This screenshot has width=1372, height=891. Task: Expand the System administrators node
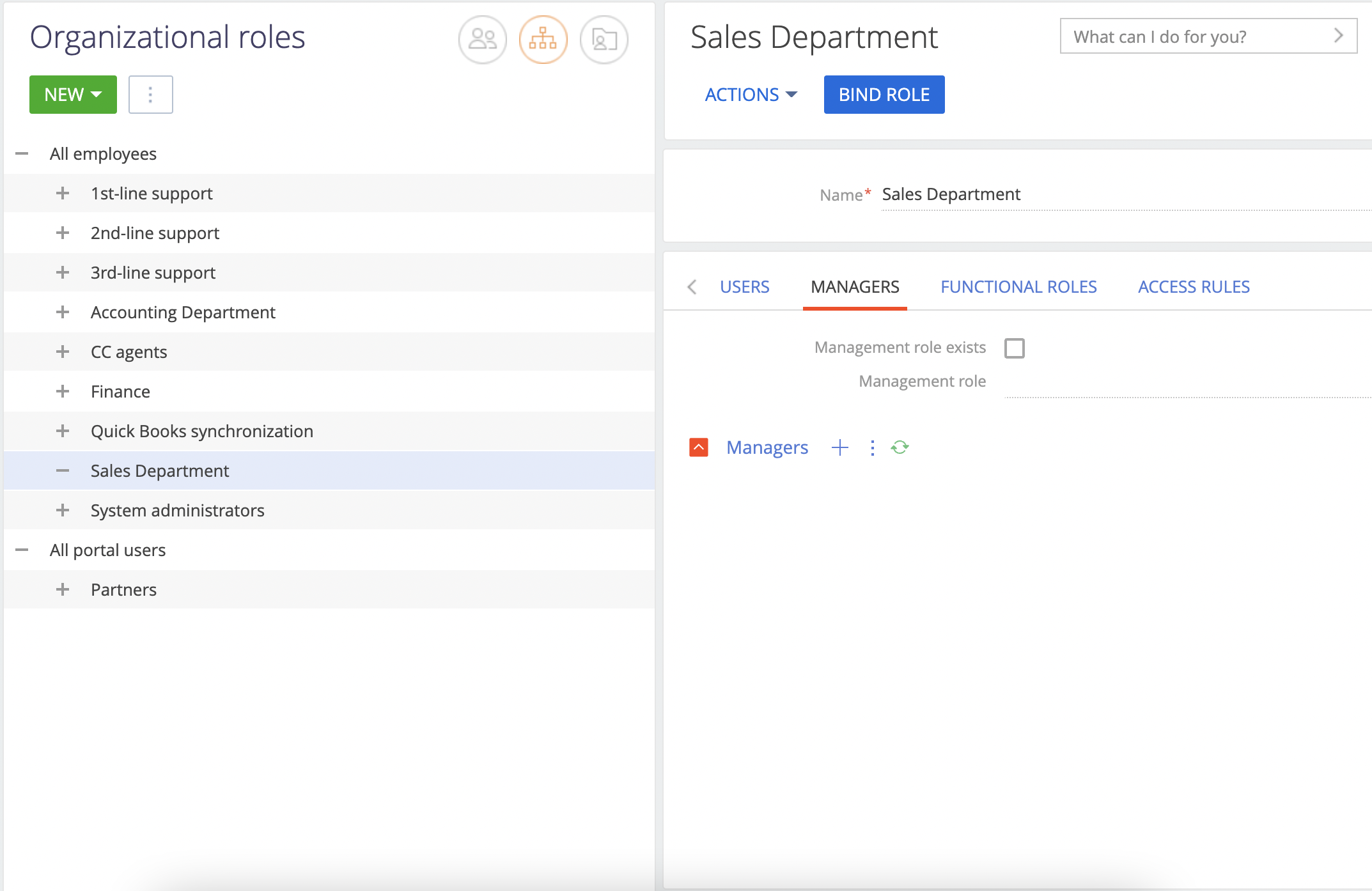click(x=63, y=510)
